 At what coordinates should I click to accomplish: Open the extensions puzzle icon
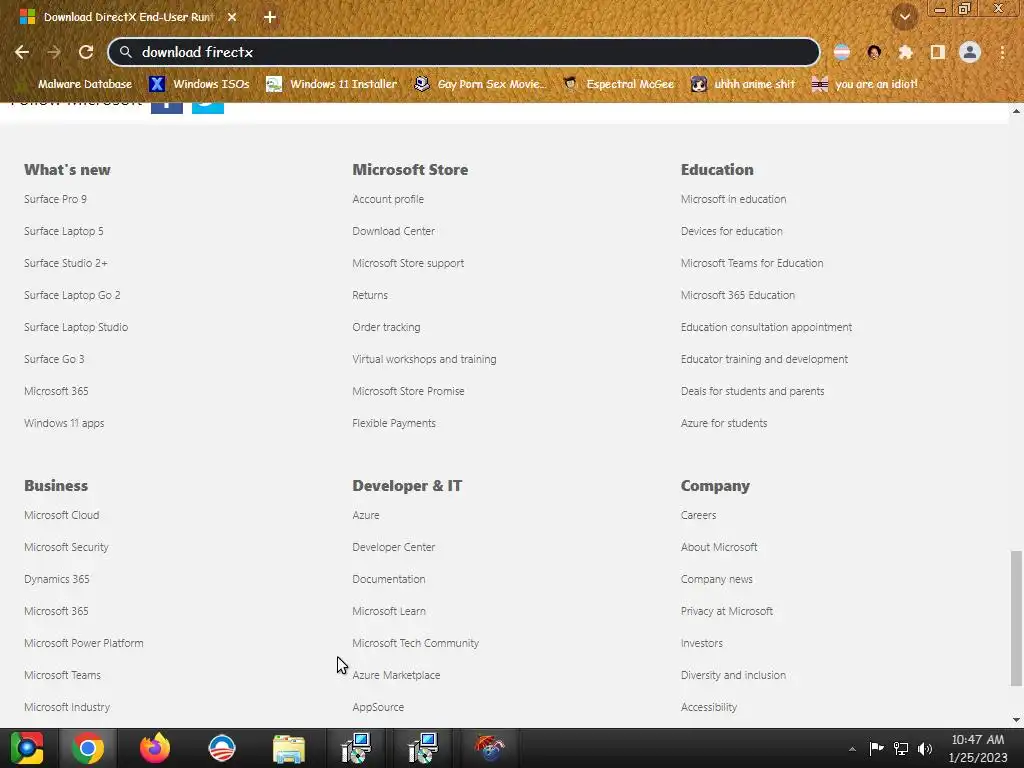click(905, 52)
